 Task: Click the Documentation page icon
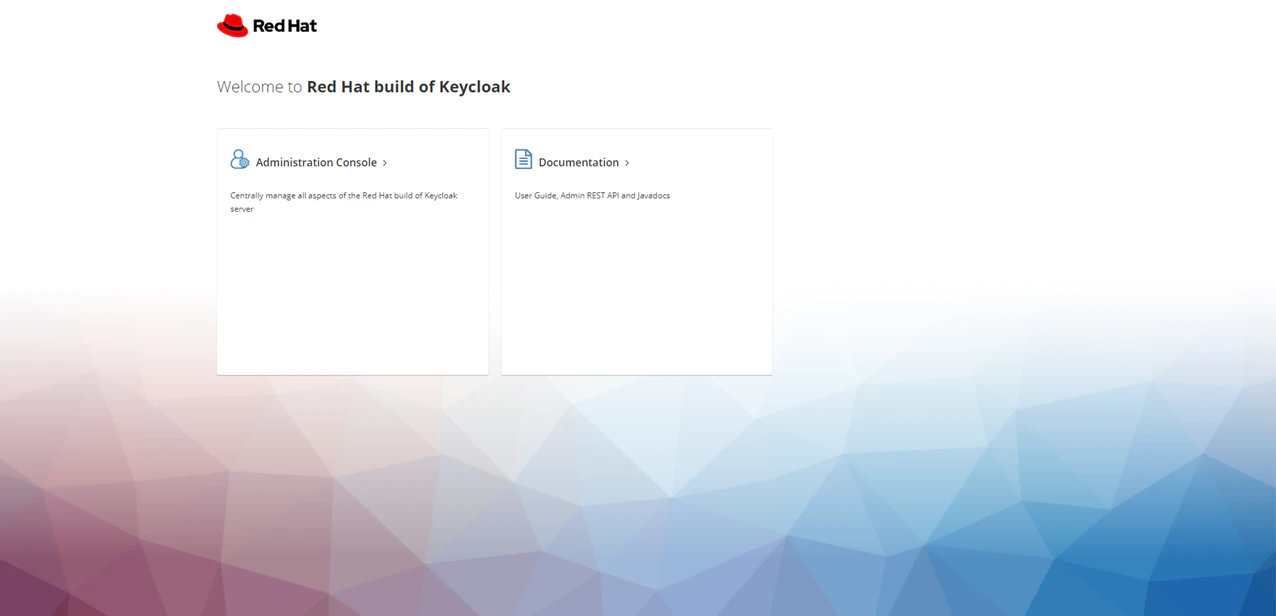[523, 159]
